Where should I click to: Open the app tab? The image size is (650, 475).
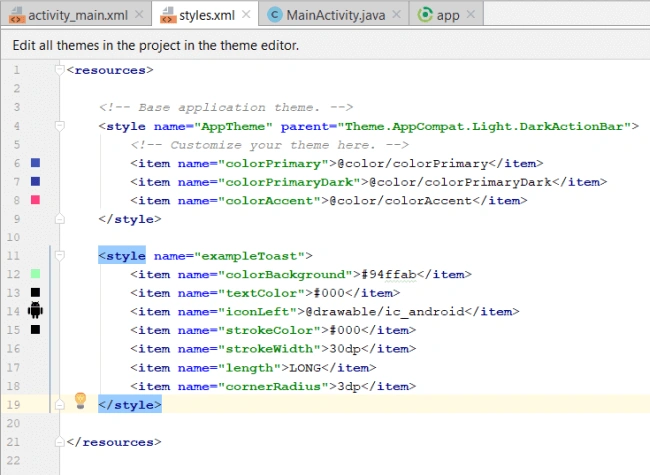point(448,15)
